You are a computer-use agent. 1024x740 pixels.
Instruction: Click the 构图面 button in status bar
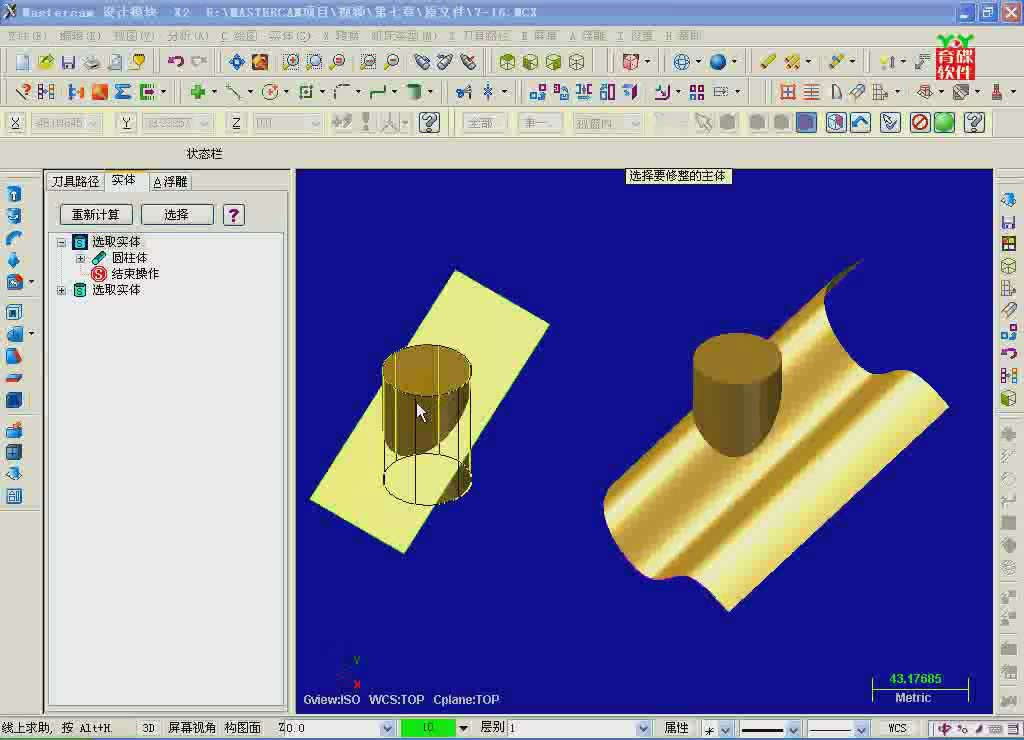point(242,728)
